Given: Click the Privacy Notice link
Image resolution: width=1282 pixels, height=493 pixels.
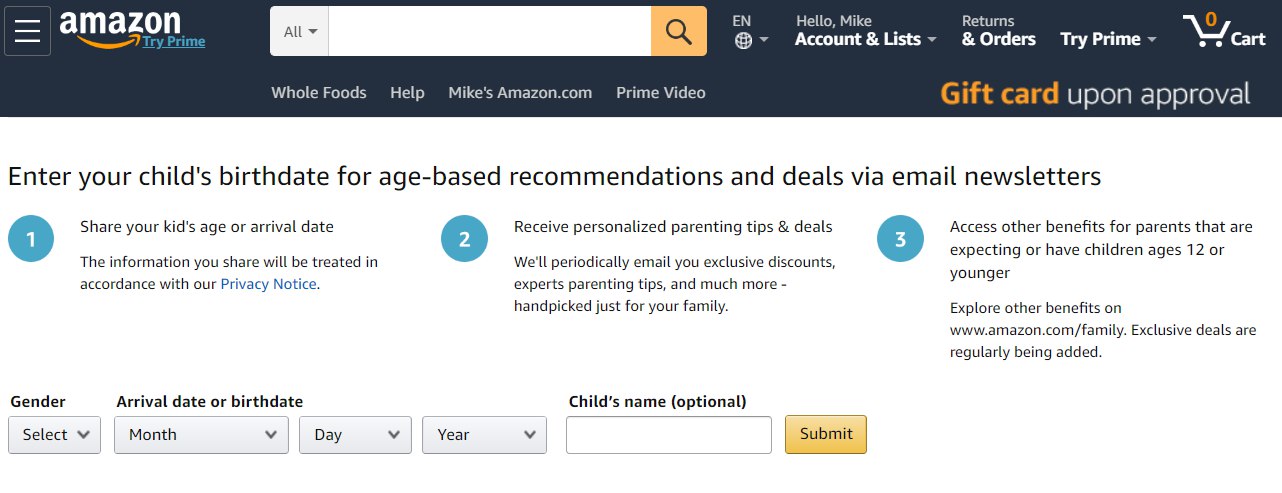Looking at the screenshot, I should (268, 284).
